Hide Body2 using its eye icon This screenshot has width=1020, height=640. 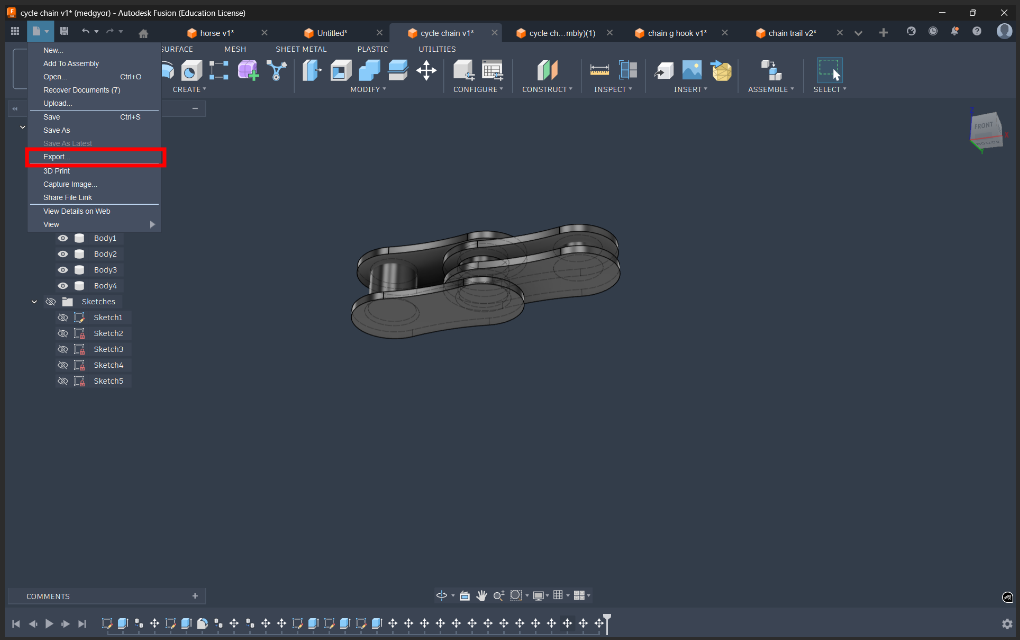coord(63,254)
